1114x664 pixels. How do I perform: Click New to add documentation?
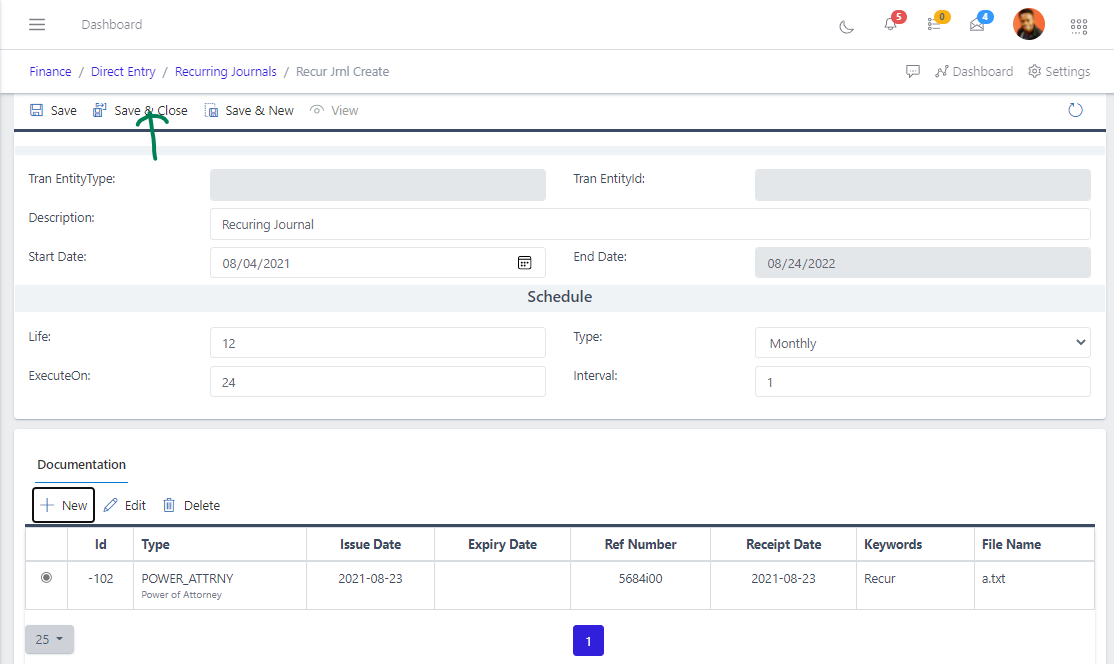point(64,506)
